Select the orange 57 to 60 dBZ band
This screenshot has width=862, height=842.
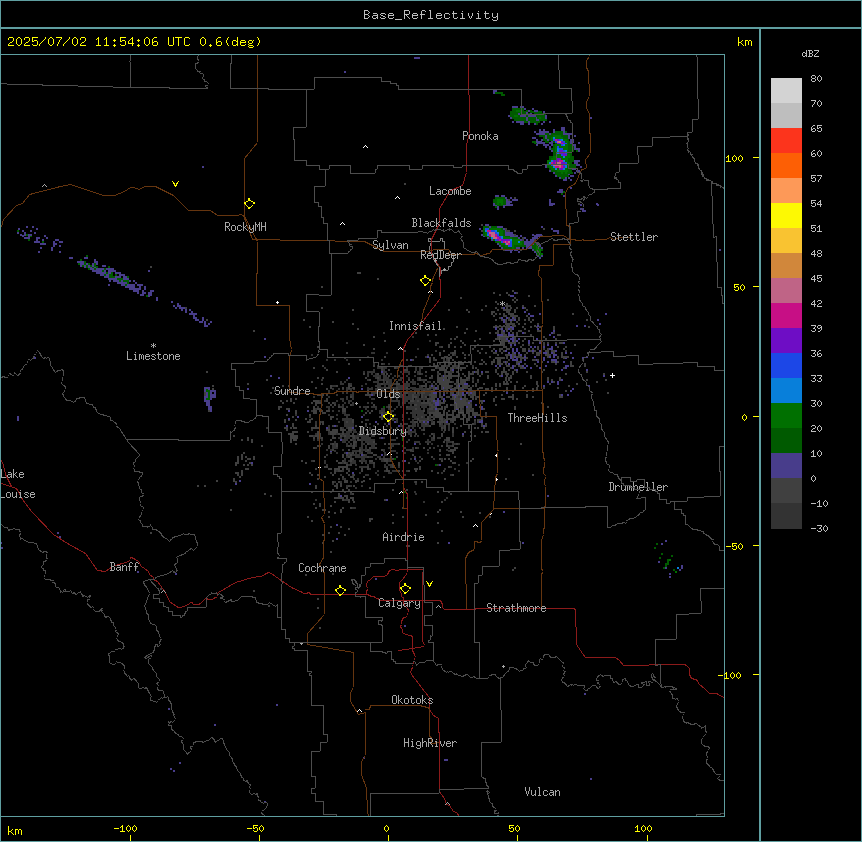(786, 165)
